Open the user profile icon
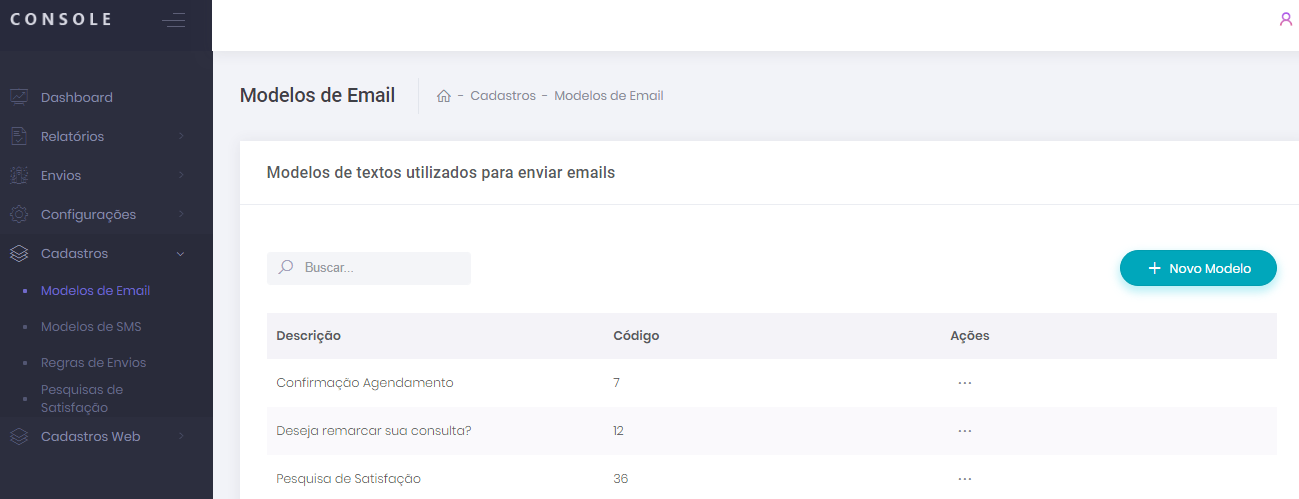 click(1286, 19)
